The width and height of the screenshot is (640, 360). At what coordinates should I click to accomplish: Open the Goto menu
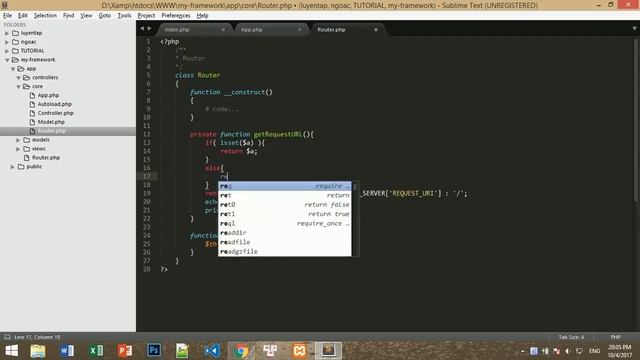pos(105,16)
